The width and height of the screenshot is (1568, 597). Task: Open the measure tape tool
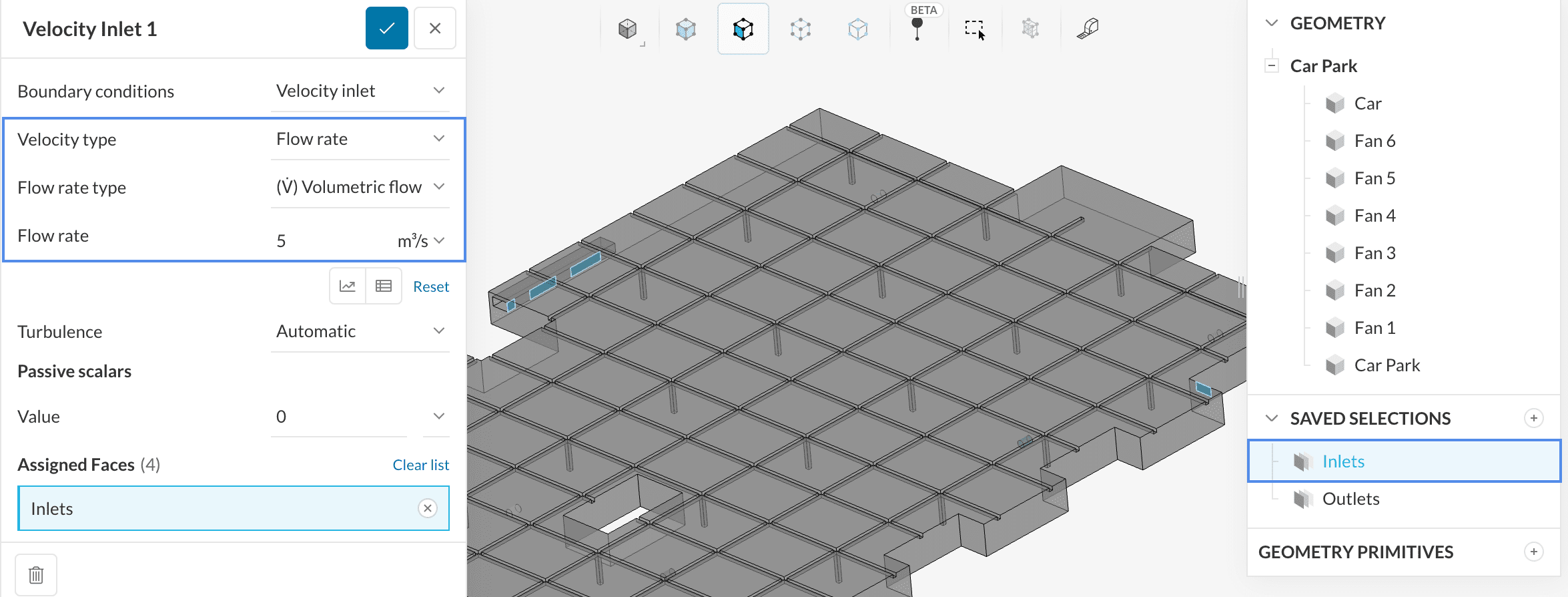pyautogui.click(x=1088, y=29)
